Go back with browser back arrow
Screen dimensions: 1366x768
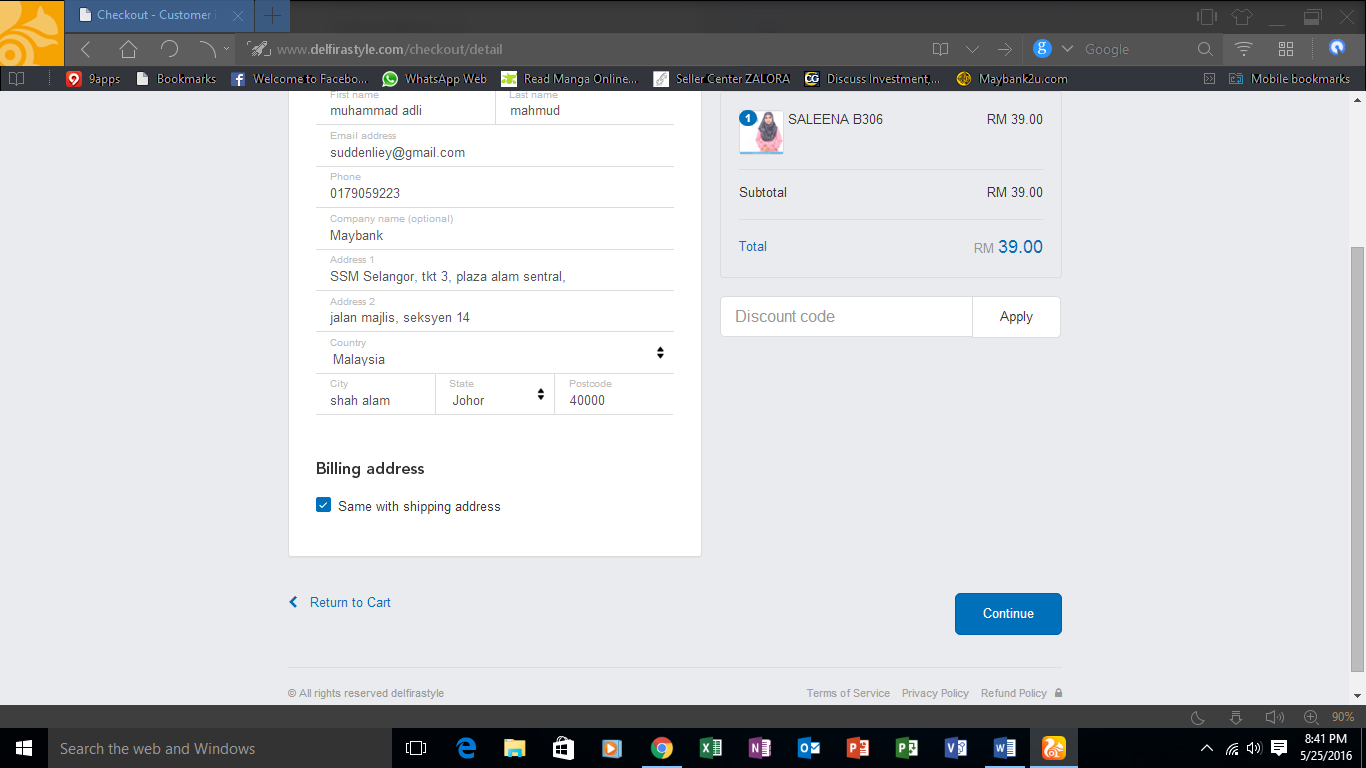pyautogui.click(x=86, y=49)
